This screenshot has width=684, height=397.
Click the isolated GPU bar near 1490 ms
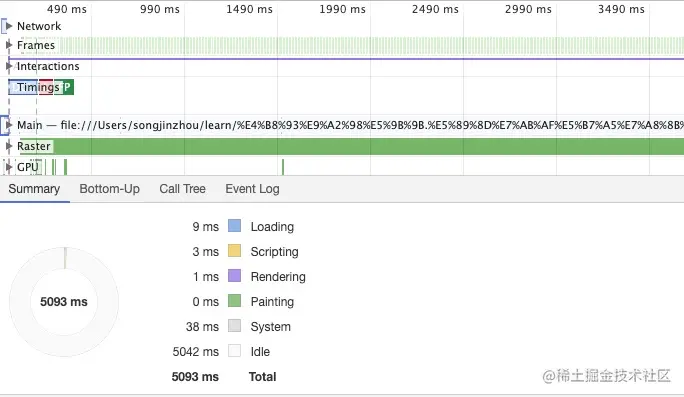[x=283, y=167]
